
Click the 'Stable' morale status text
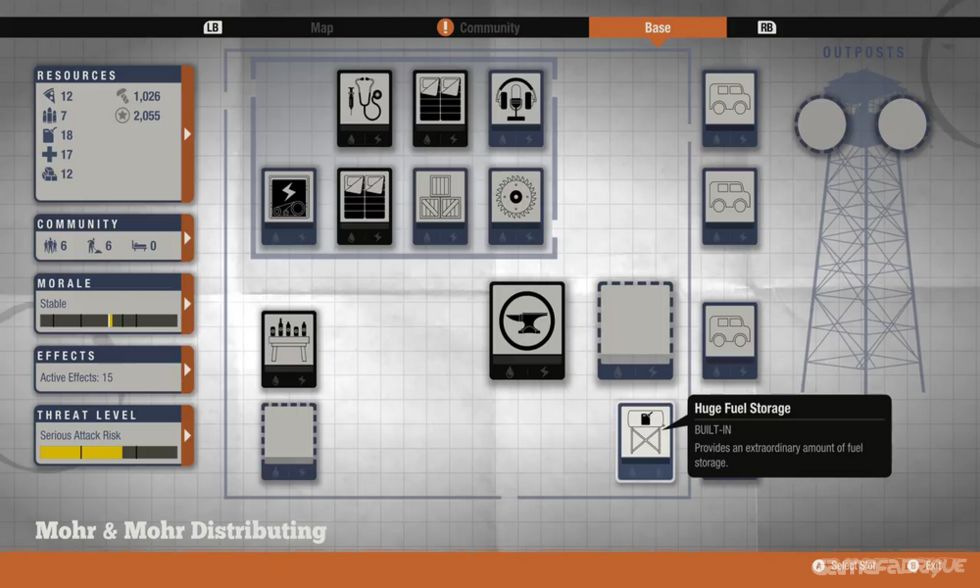pos(53,304)
